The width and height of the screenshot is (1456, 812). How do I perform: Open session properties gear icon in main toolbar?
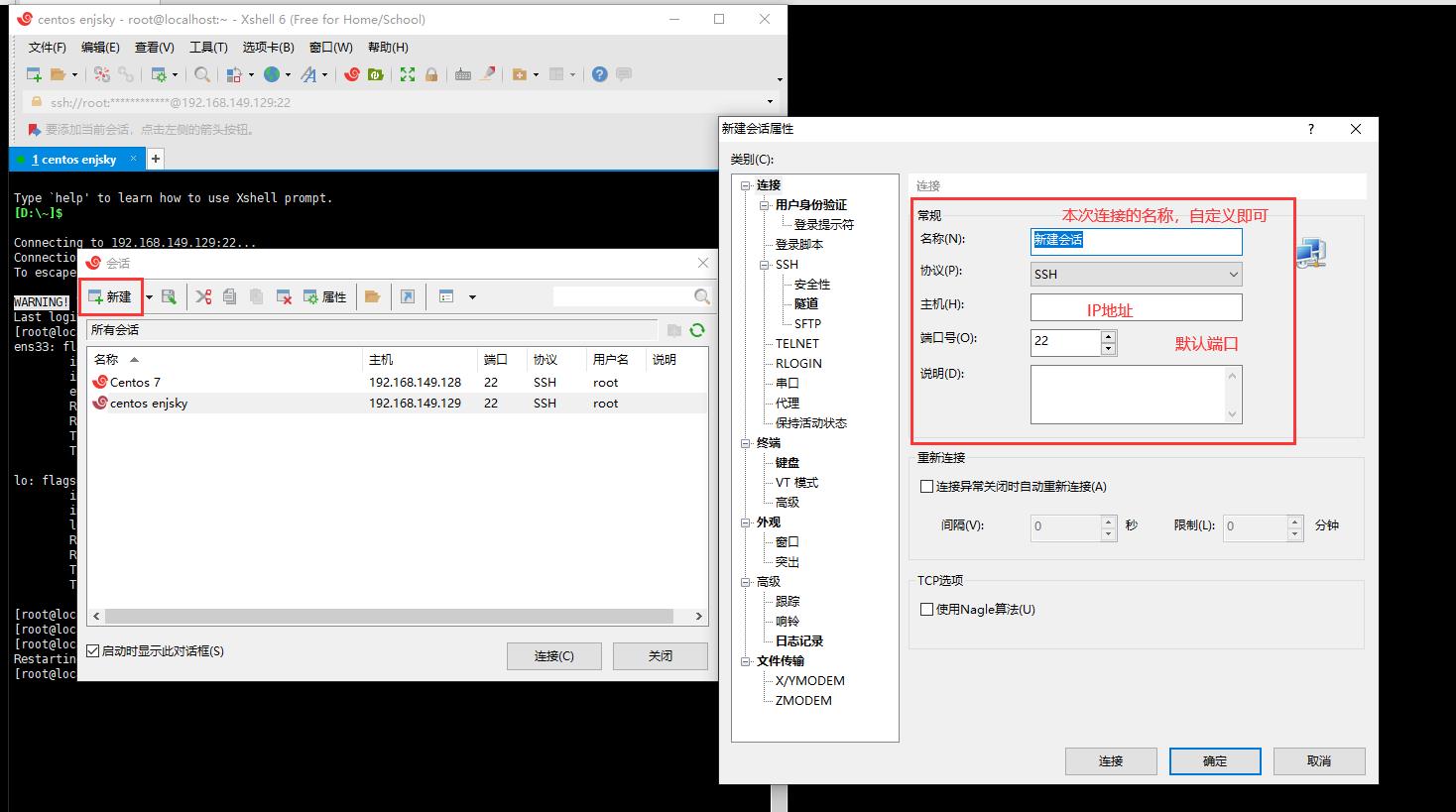[159, 74]
